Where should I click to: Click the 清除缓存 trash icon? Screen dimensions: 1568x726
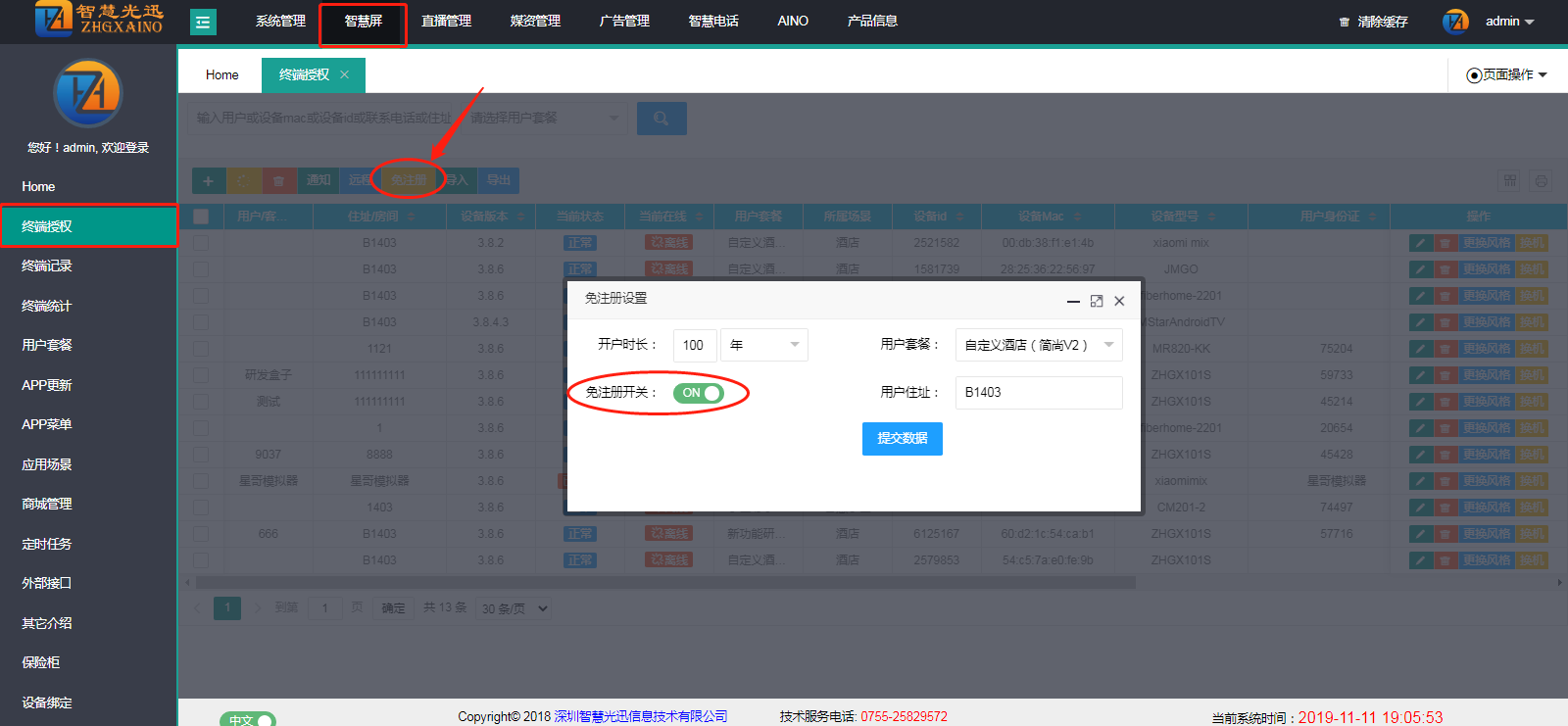(x=1345, y=22)
